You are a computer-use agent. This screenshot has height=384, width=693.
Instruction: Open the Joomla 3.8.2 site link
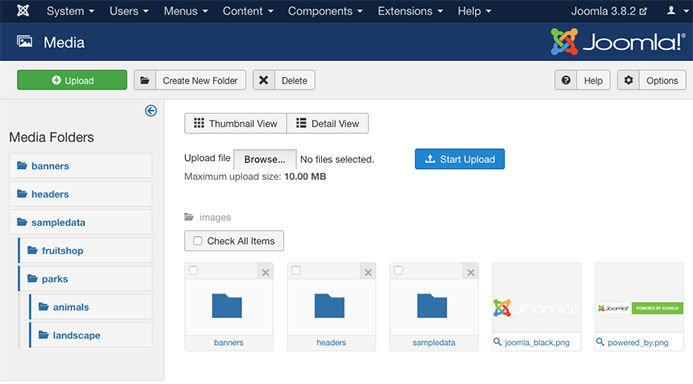(x=609, y=11)
